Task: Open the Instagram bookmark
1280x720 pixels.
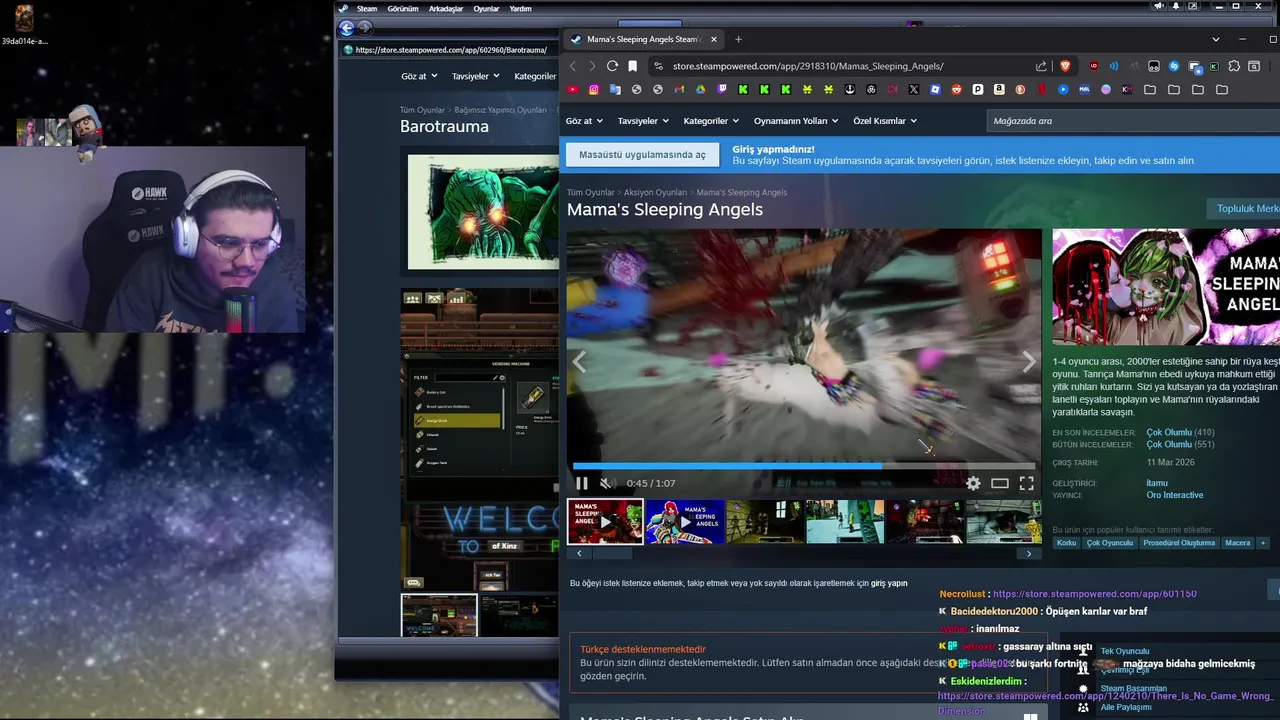Action: click(594, 90)
